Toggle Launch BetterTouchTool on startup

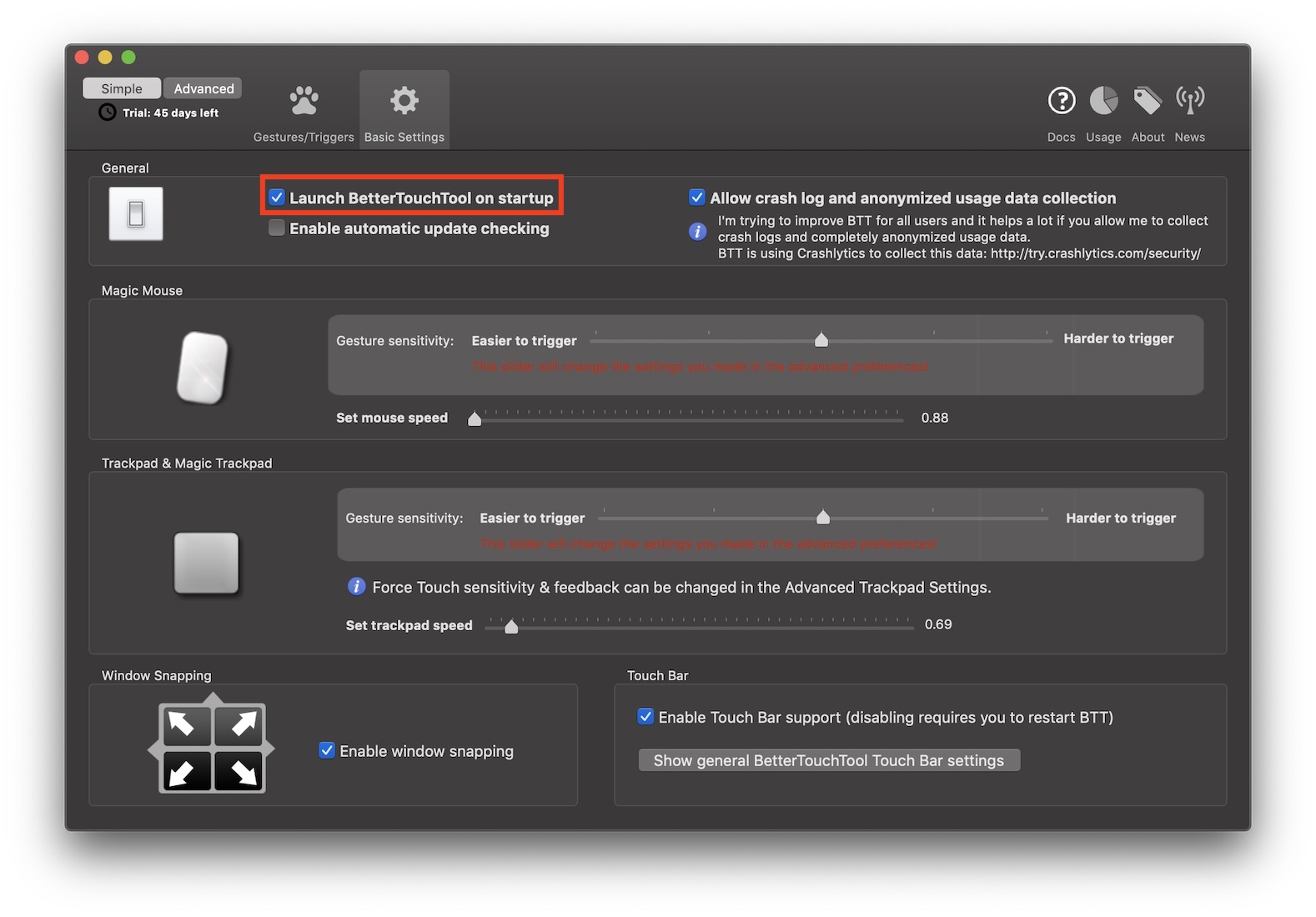tap(277, 198)
